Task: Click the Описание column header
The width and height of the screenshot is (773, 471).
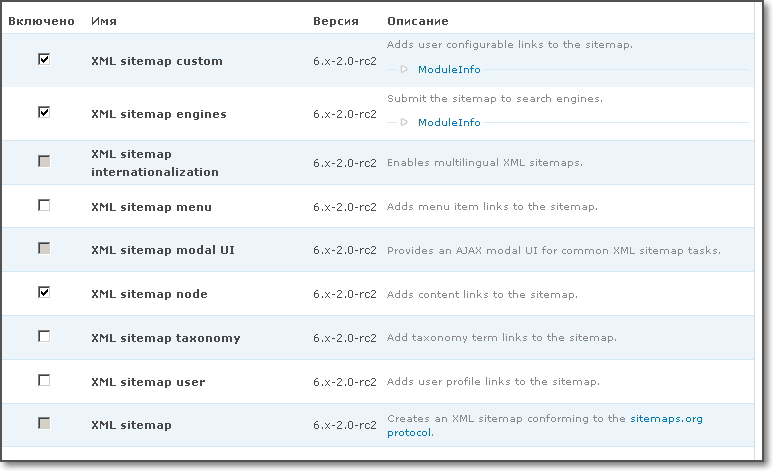Action: pos(417,21)
